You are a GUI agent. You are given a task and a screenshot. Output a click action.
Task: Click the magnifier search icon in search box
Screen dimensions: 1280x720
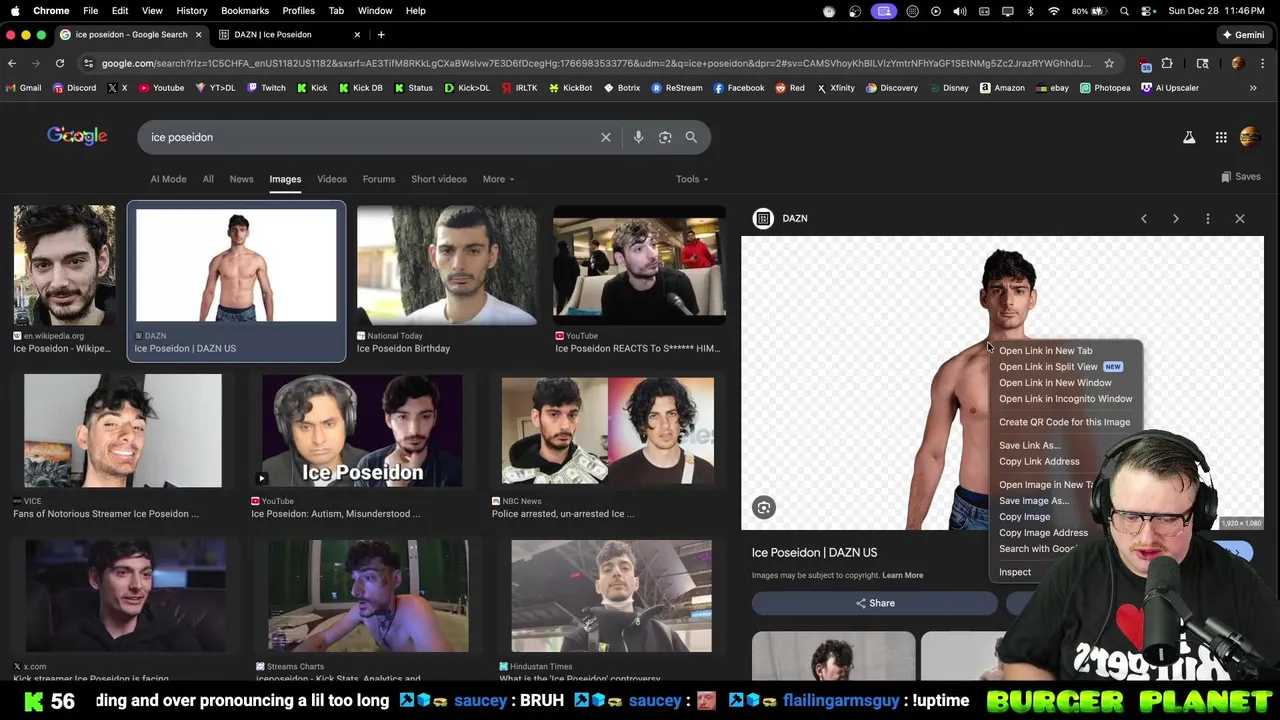(x=691, y=137)
